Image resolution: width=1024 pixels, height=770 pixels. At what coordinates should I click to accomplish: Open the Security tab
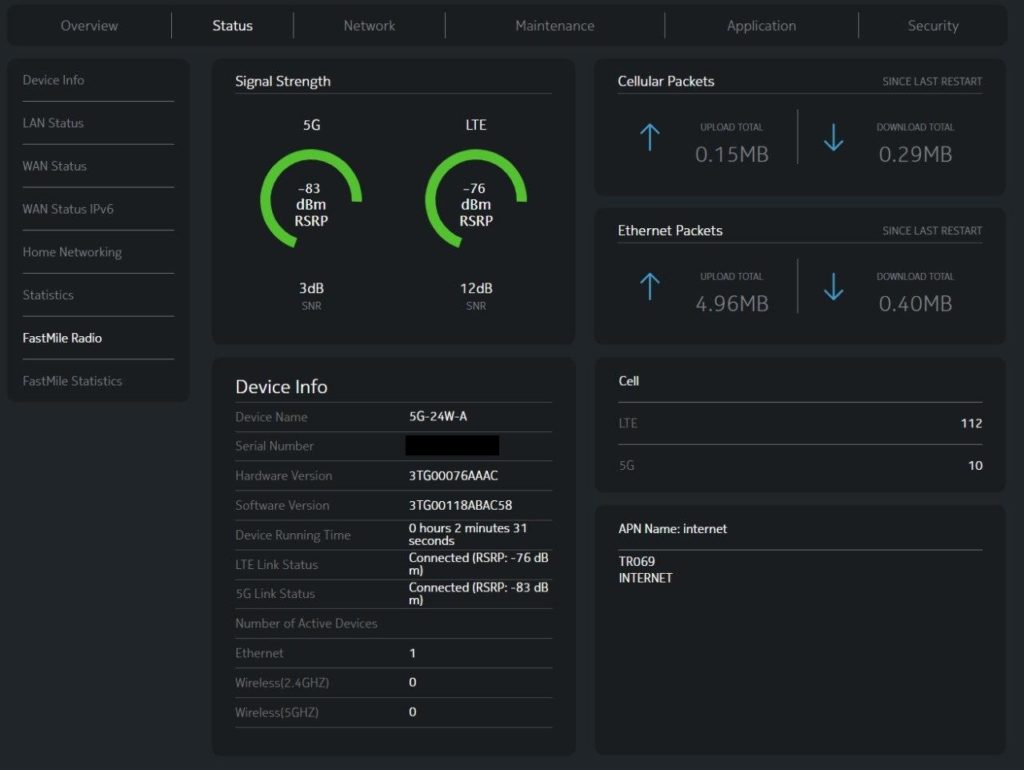click(932, 26)
